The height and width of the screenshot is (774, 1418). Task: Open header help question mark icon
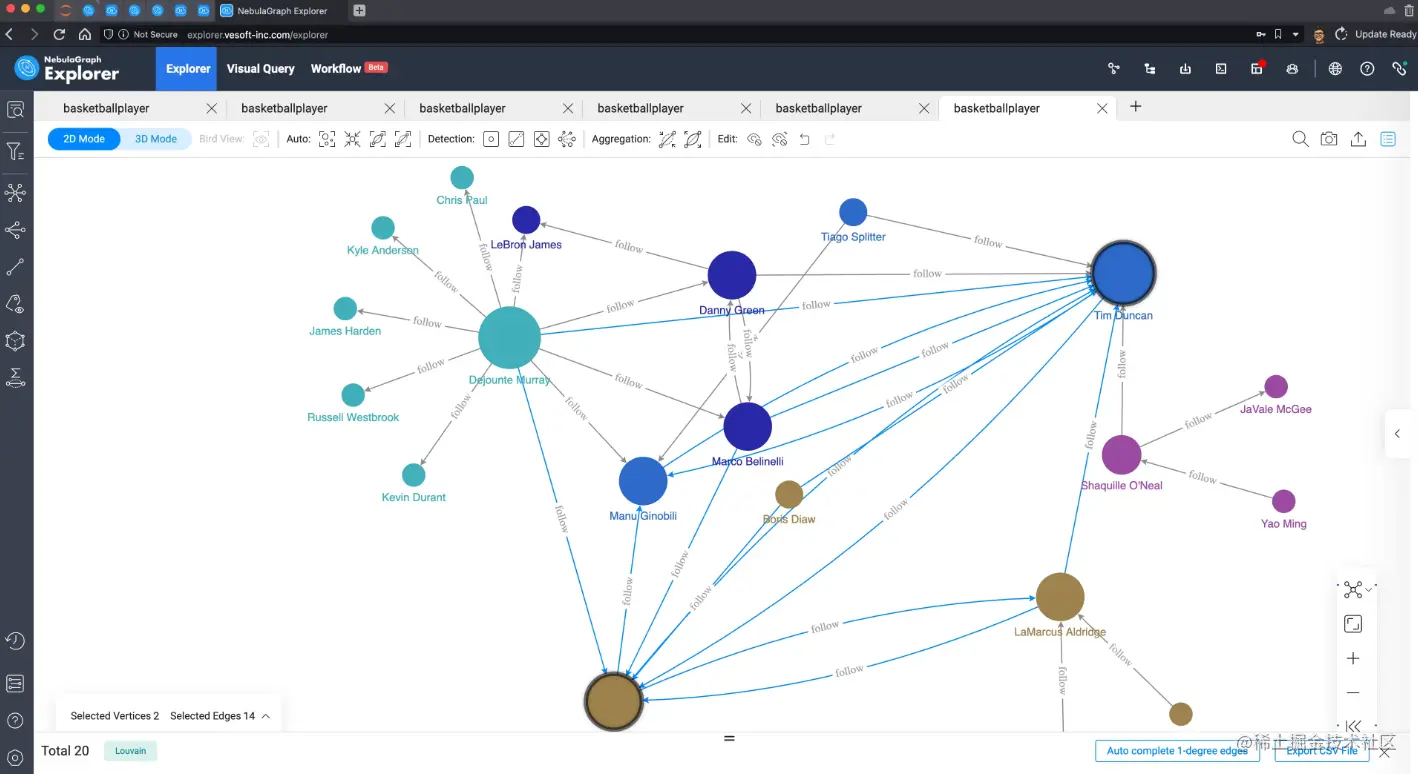1367,69
